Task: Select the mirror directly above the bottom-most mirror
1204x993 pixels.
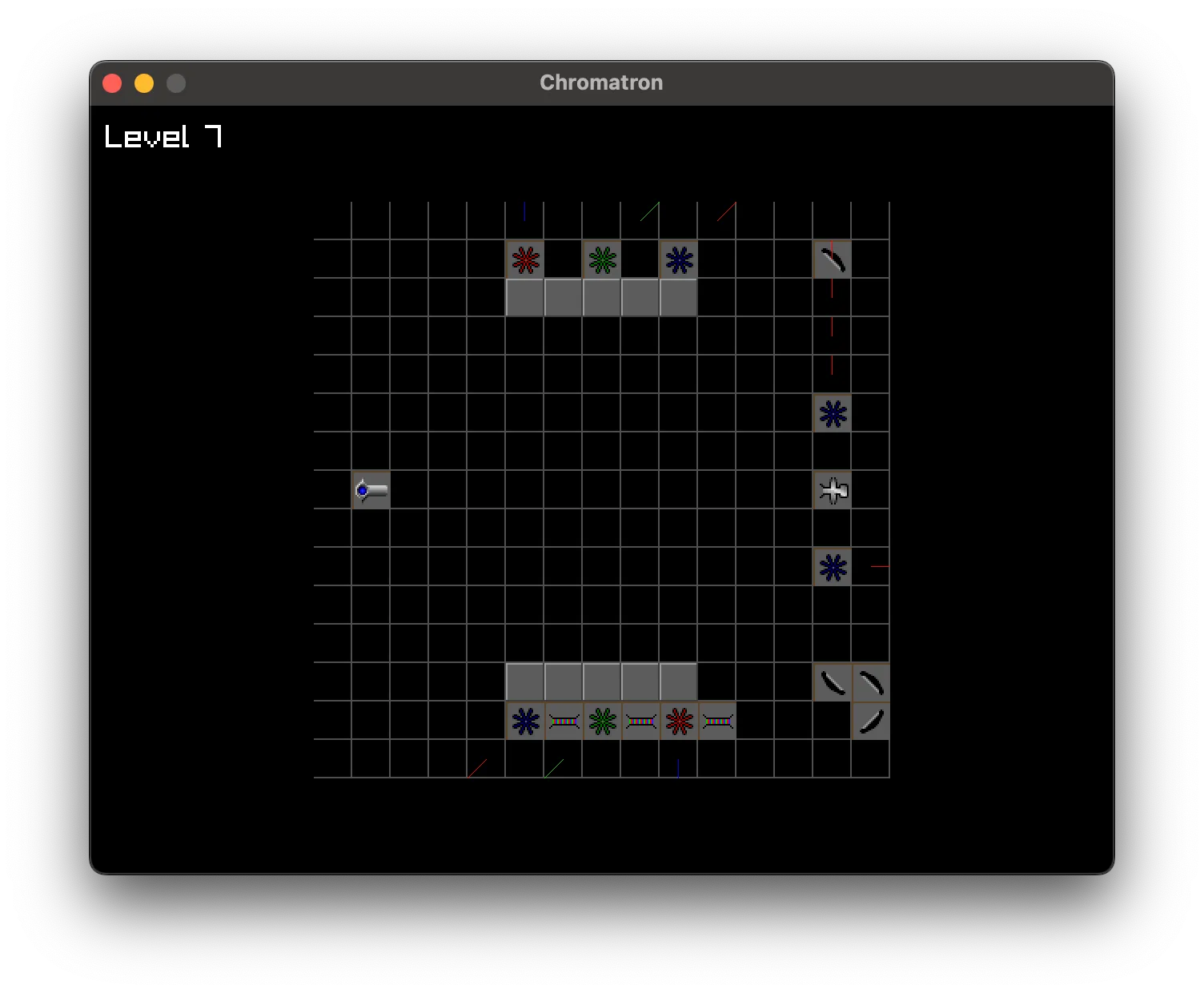Action: (x=871, y=682)
